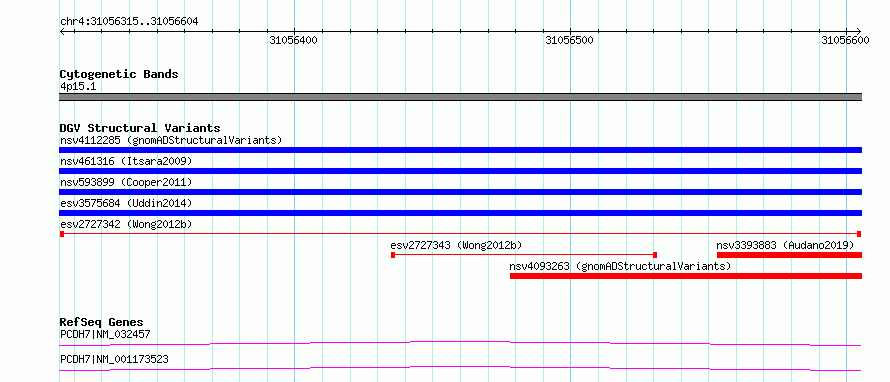Click the left arrowhead of the coordinate ruler
The image size is (890, 382).
tap(63, 31)
